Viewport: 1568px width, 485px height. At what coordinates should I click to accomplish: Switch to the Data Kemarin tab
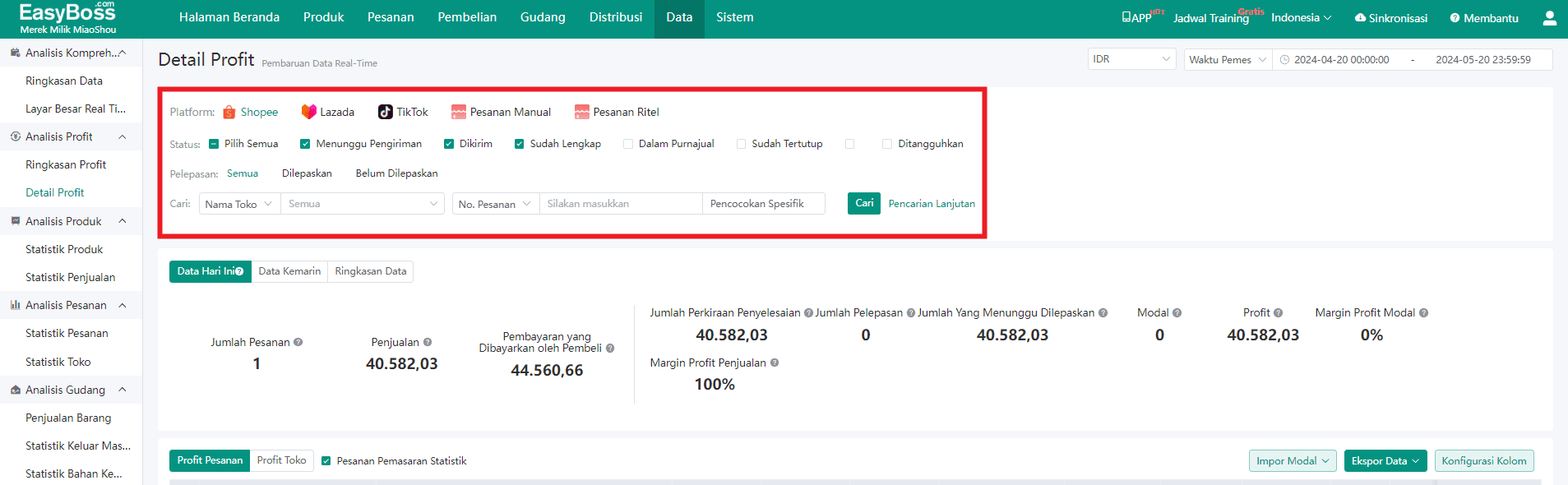[289, 271]
